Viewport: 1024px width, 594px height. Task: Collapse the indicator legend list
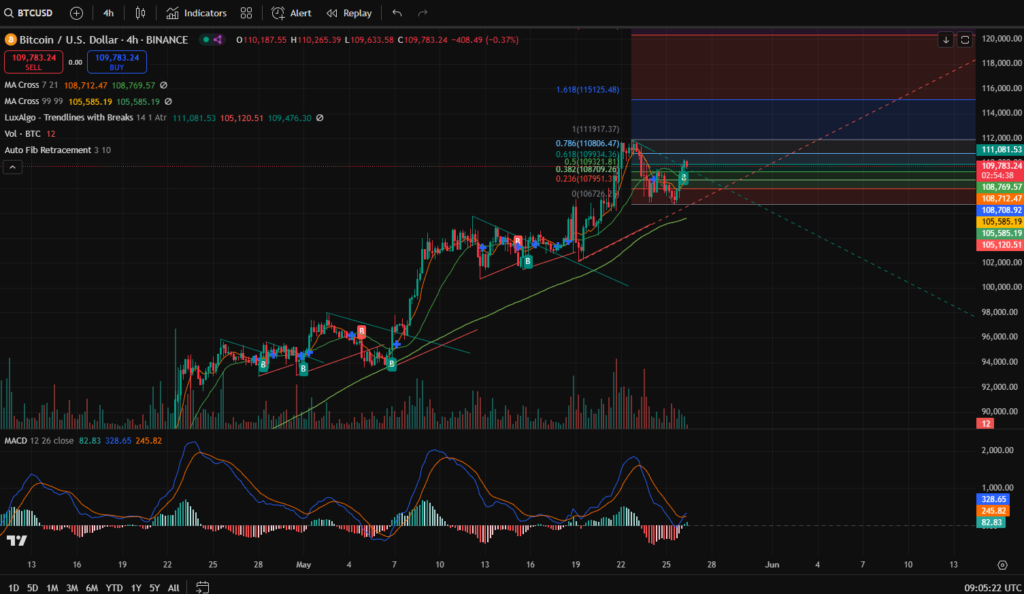[x=12, y=167]
